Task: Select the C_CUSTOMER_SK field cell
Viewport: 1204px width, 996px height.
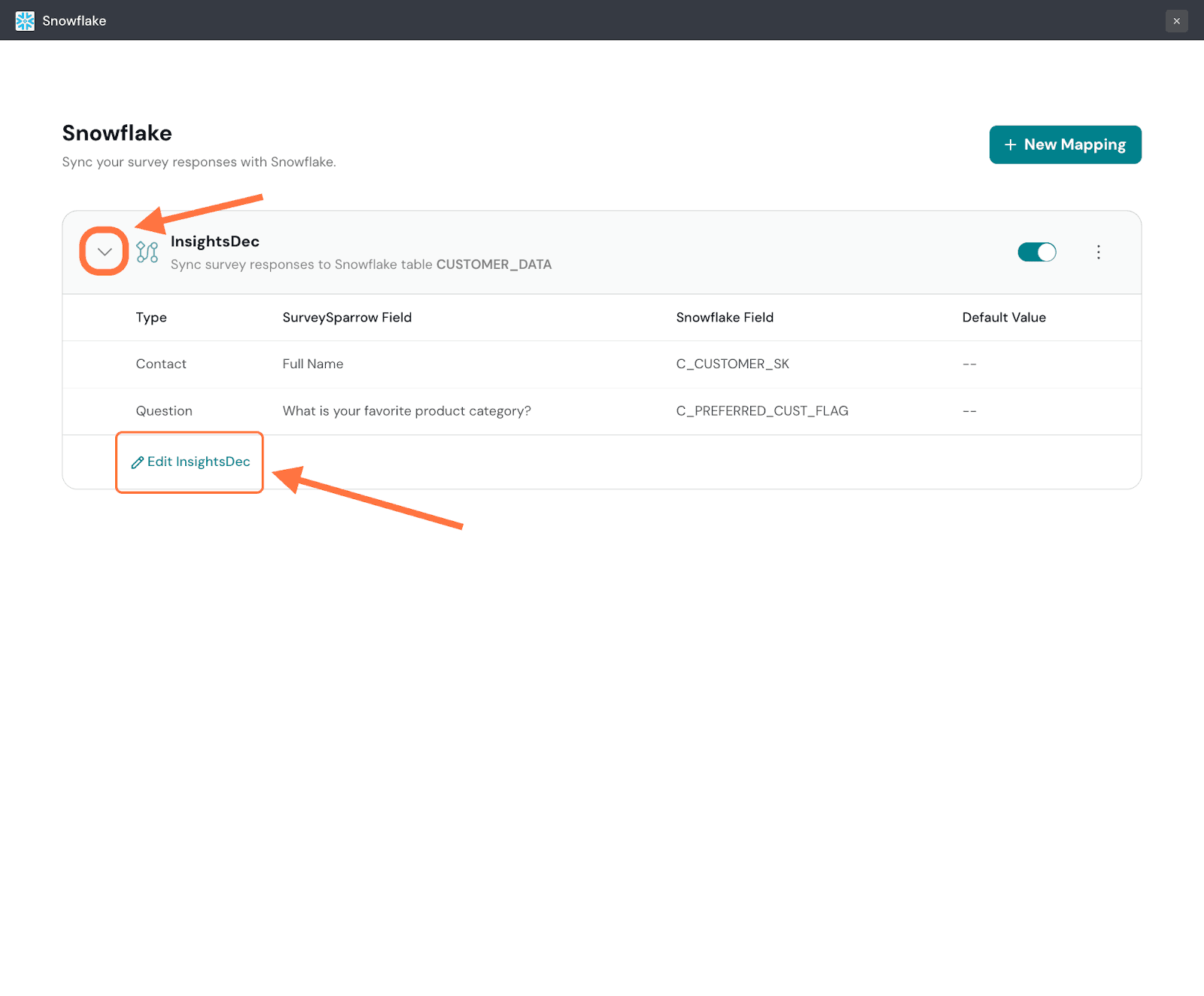Action: [x=732, y=364]
